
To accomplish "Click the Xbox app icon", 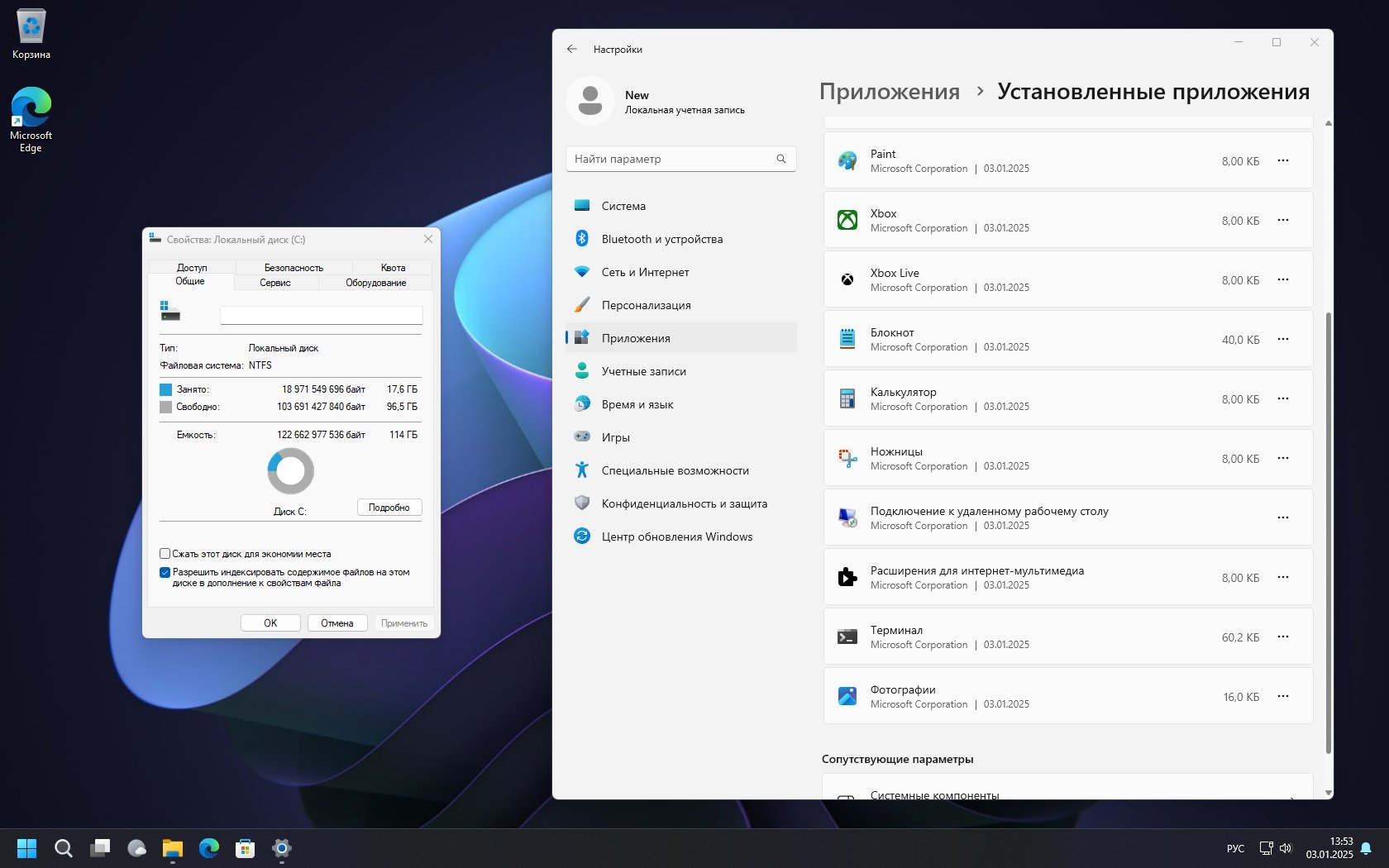I will point(847,221).
